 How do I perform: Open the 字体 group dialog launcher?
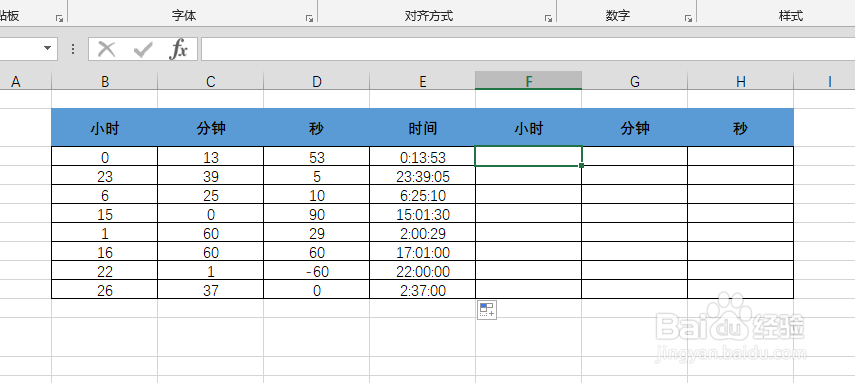pos(309,19)
